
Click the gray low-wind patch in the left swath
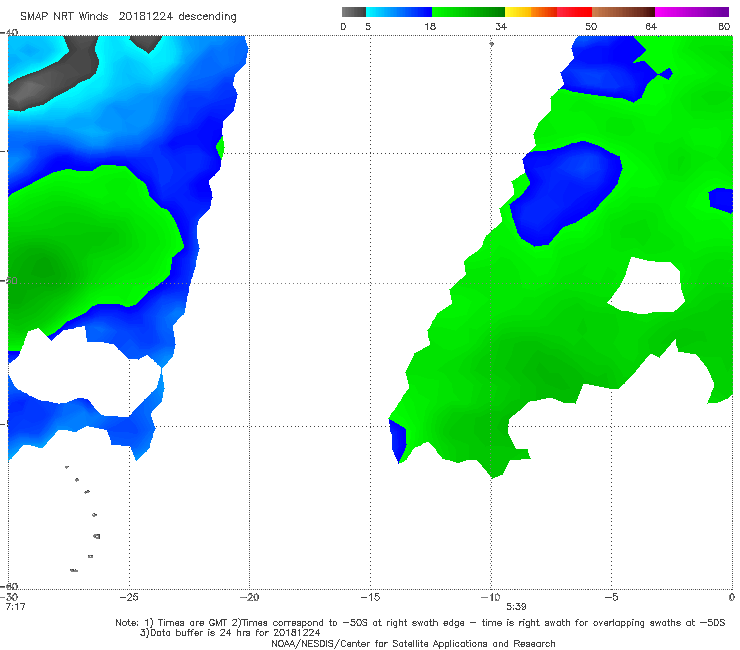point(54,76)
